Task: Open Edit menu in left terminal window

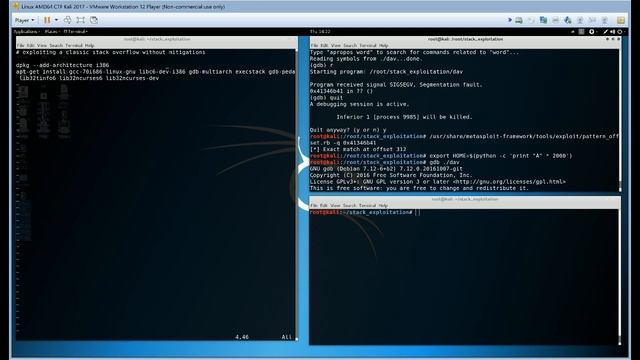Action: pos(31,46)
